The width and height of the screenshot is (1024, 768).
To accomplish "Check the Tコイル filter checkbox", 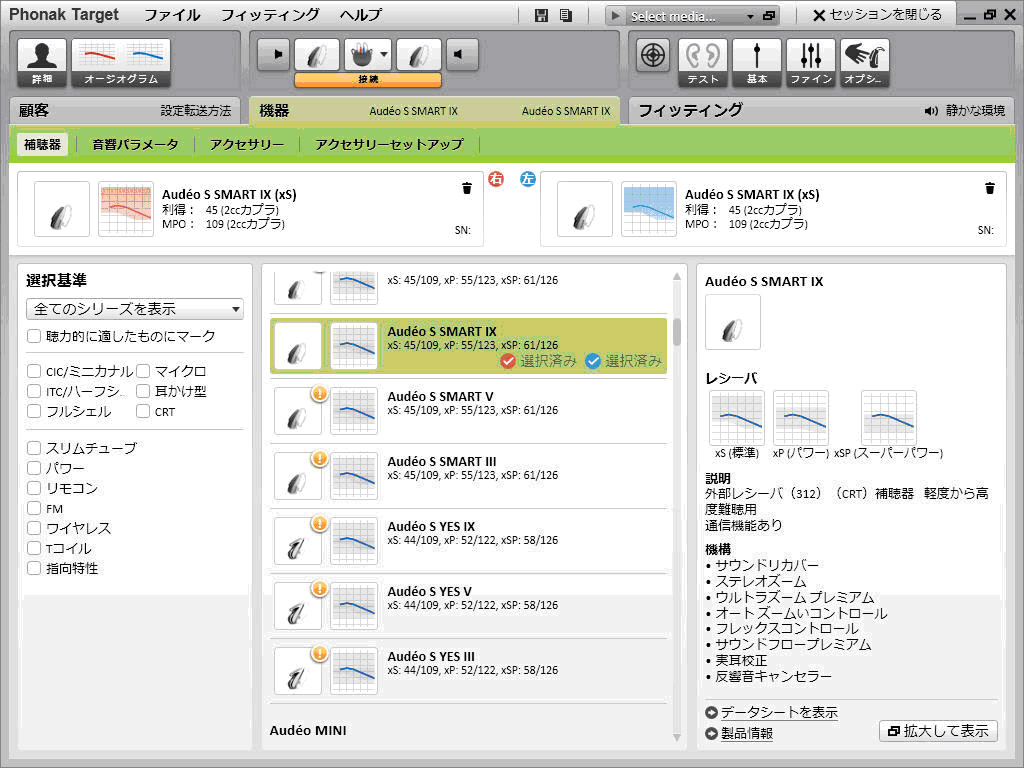I will point(34,548).
